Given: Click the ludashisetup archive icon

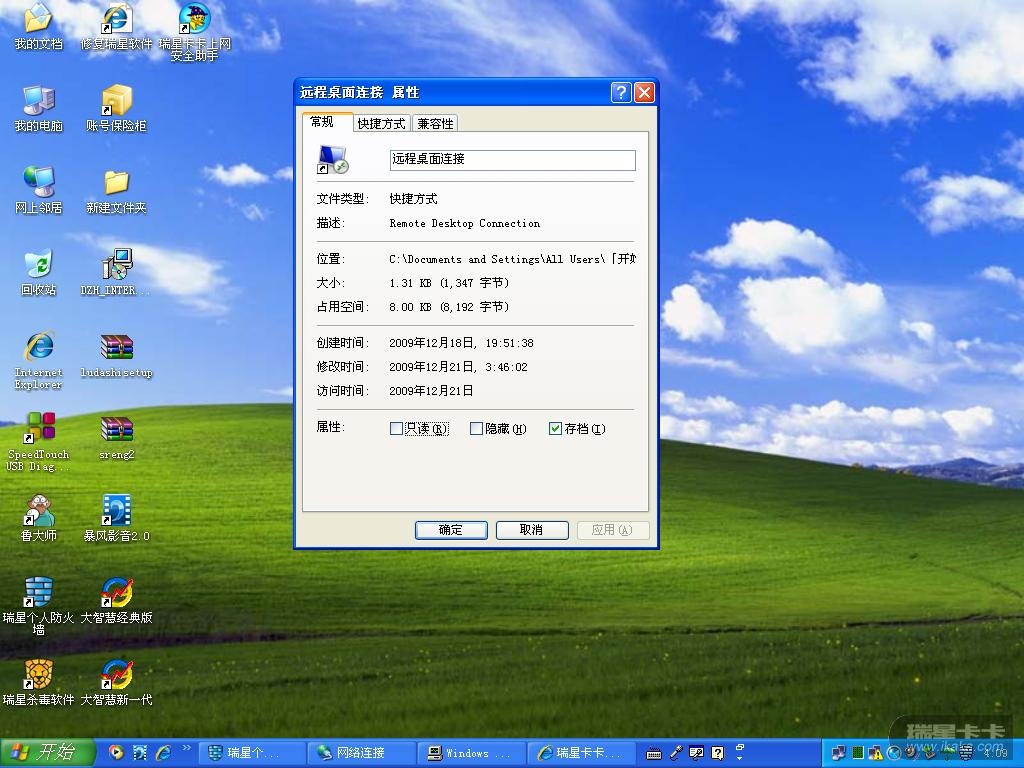Looking at the screenshot, I should (116, 348).
